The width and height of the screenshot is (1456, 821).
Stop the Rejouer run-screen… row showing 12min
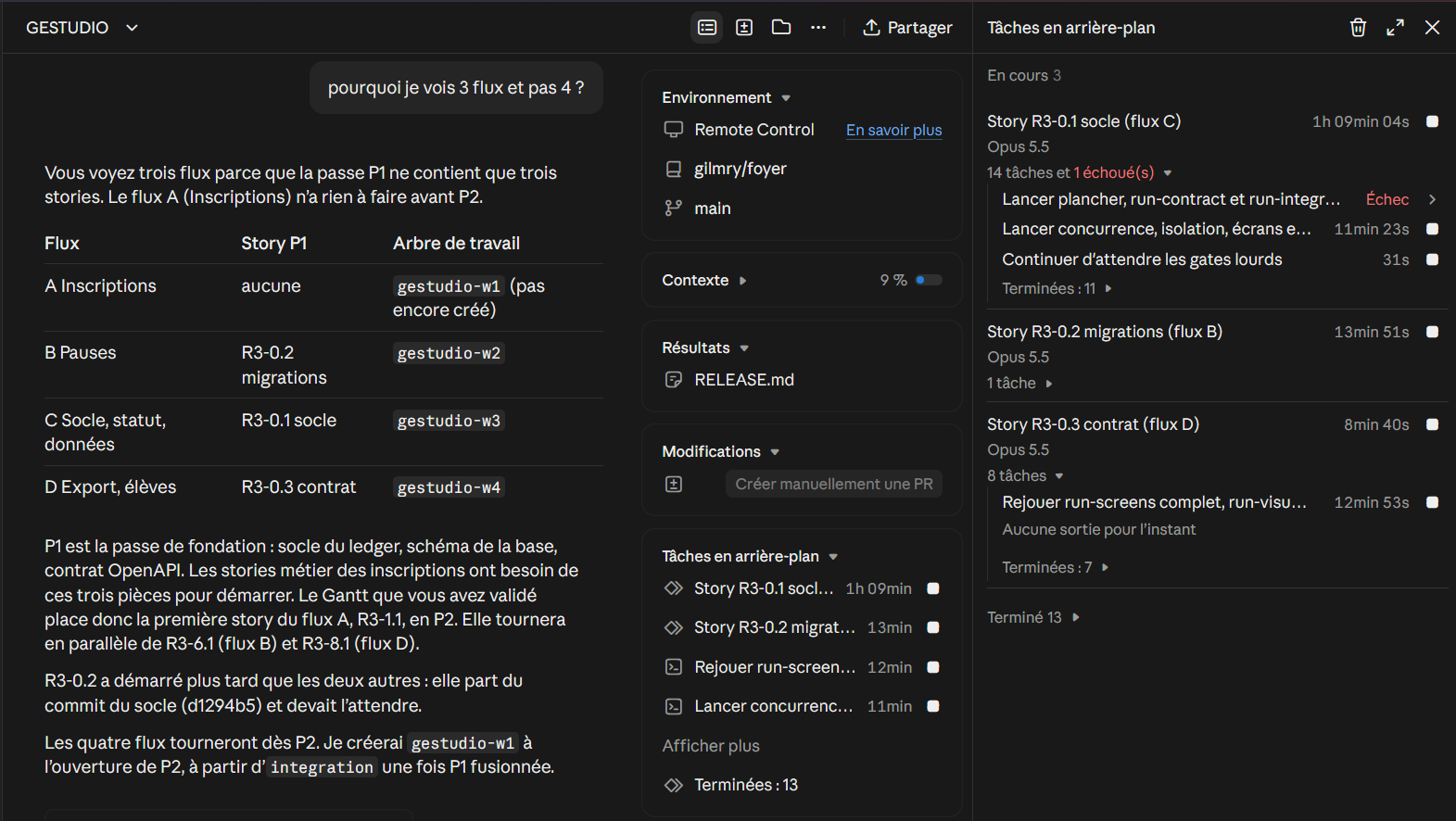[933, 667]
